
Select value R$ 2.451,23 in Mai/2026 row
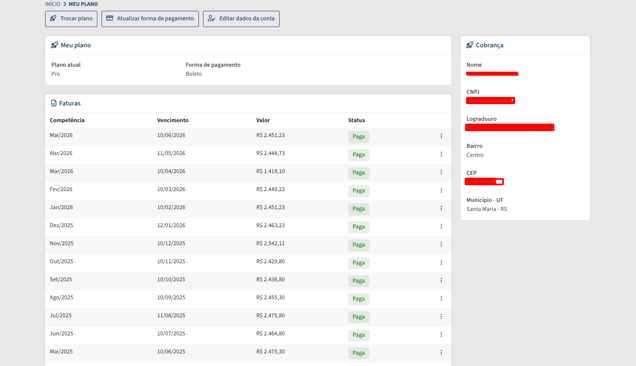271,135
